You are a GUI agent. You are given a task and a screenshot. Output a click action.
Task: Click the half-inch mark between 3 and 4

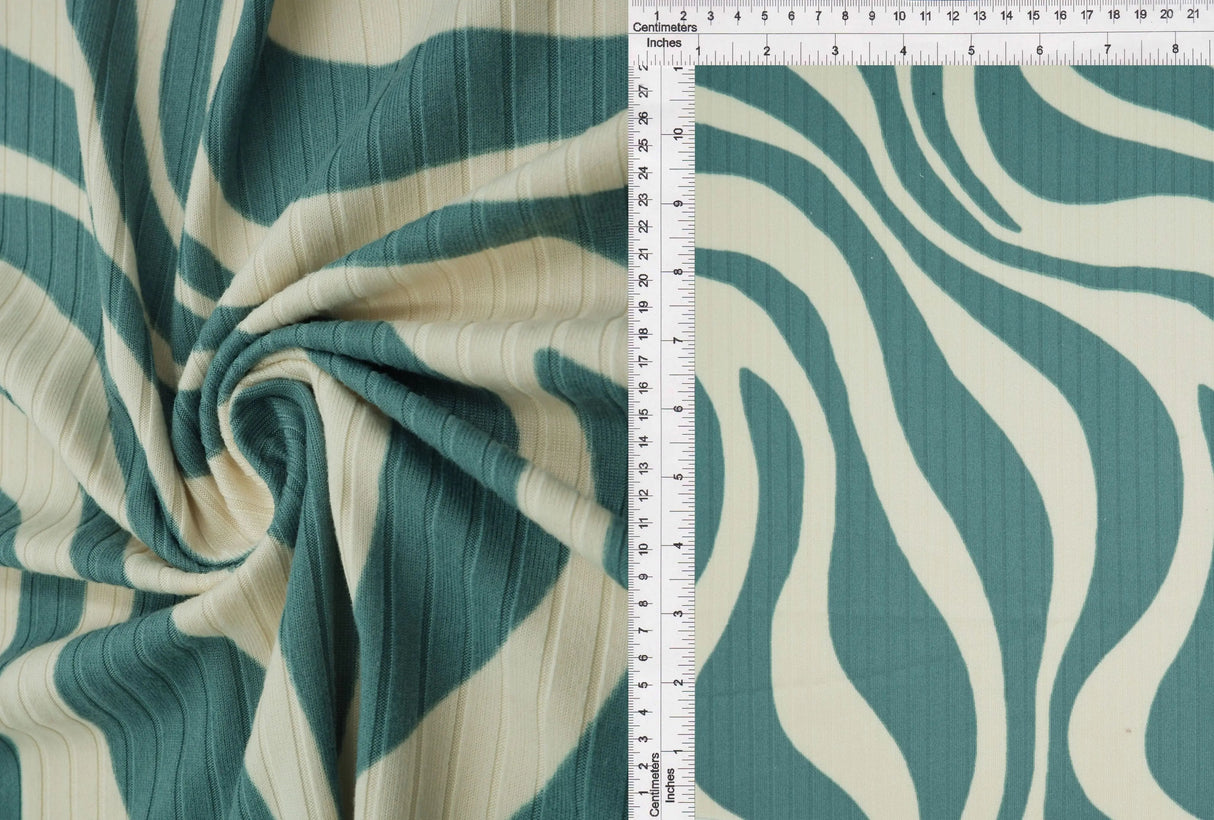coord(869,55)
